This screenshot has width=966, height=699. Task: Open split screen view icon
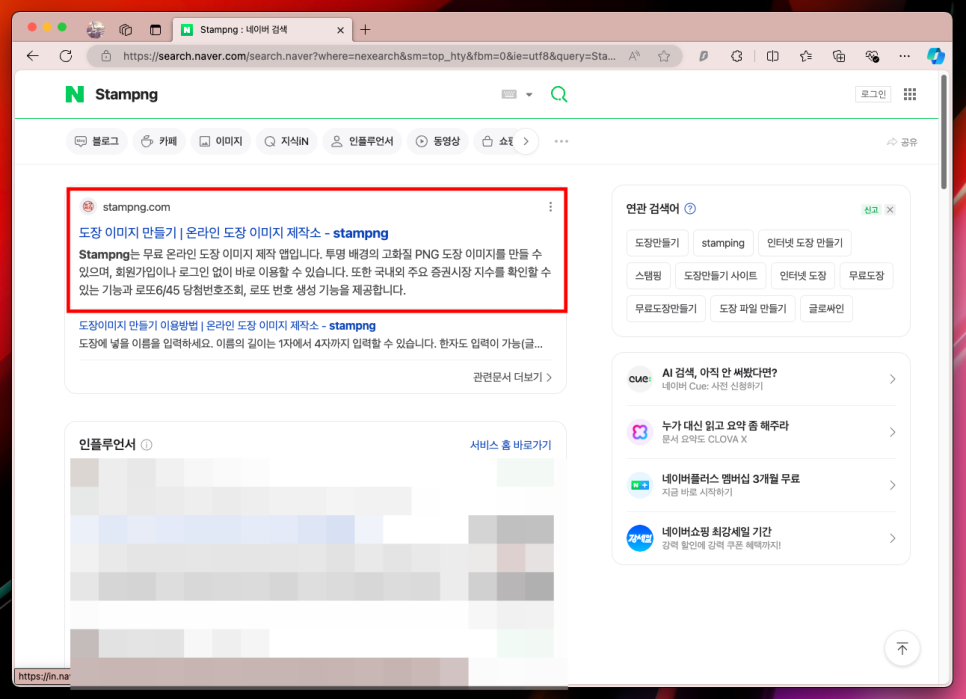[773, 56]
